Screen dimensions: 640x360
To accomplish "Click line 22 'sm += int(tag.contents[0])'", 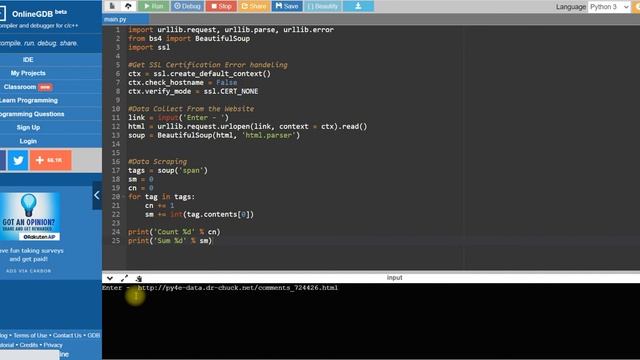I will 199,214.
